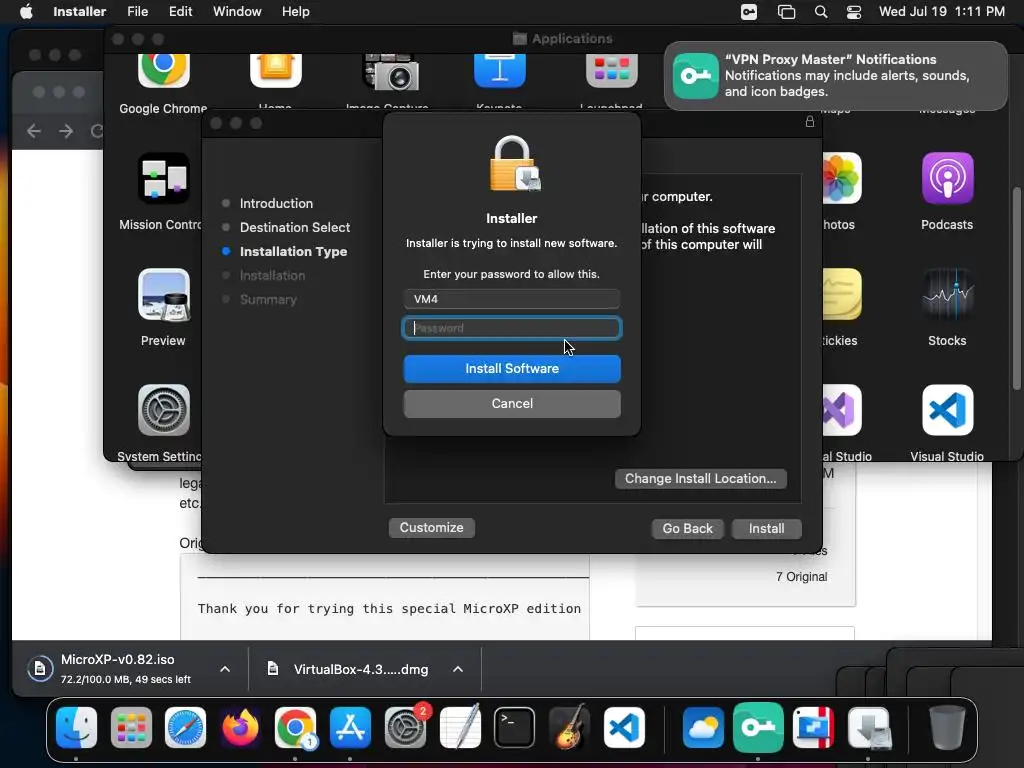Open Preview app in Applications
The height and width of the screenshot is (768, 1024).
(x=163, y=295)
